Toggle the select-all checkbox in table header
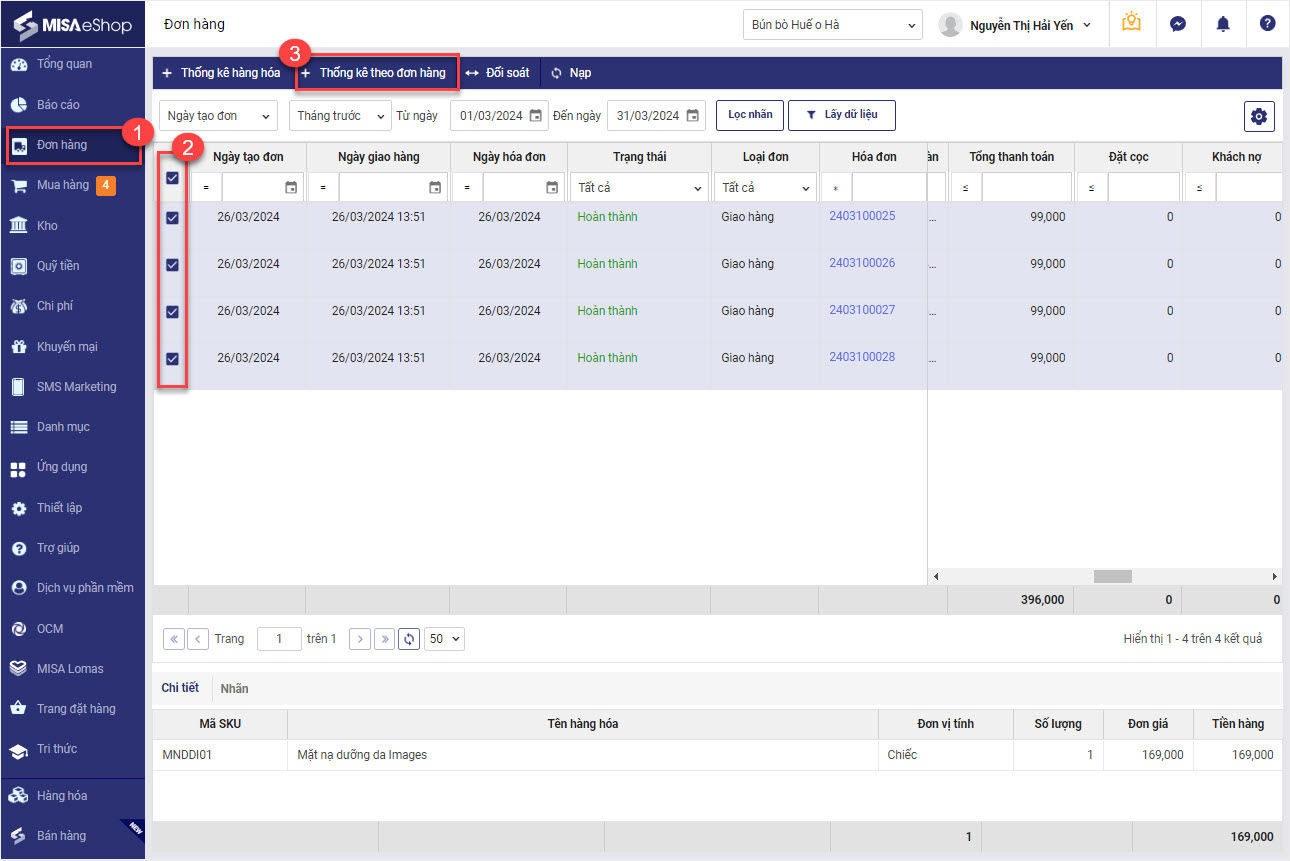Screen dimensions: 1290x861 [172, 177]
